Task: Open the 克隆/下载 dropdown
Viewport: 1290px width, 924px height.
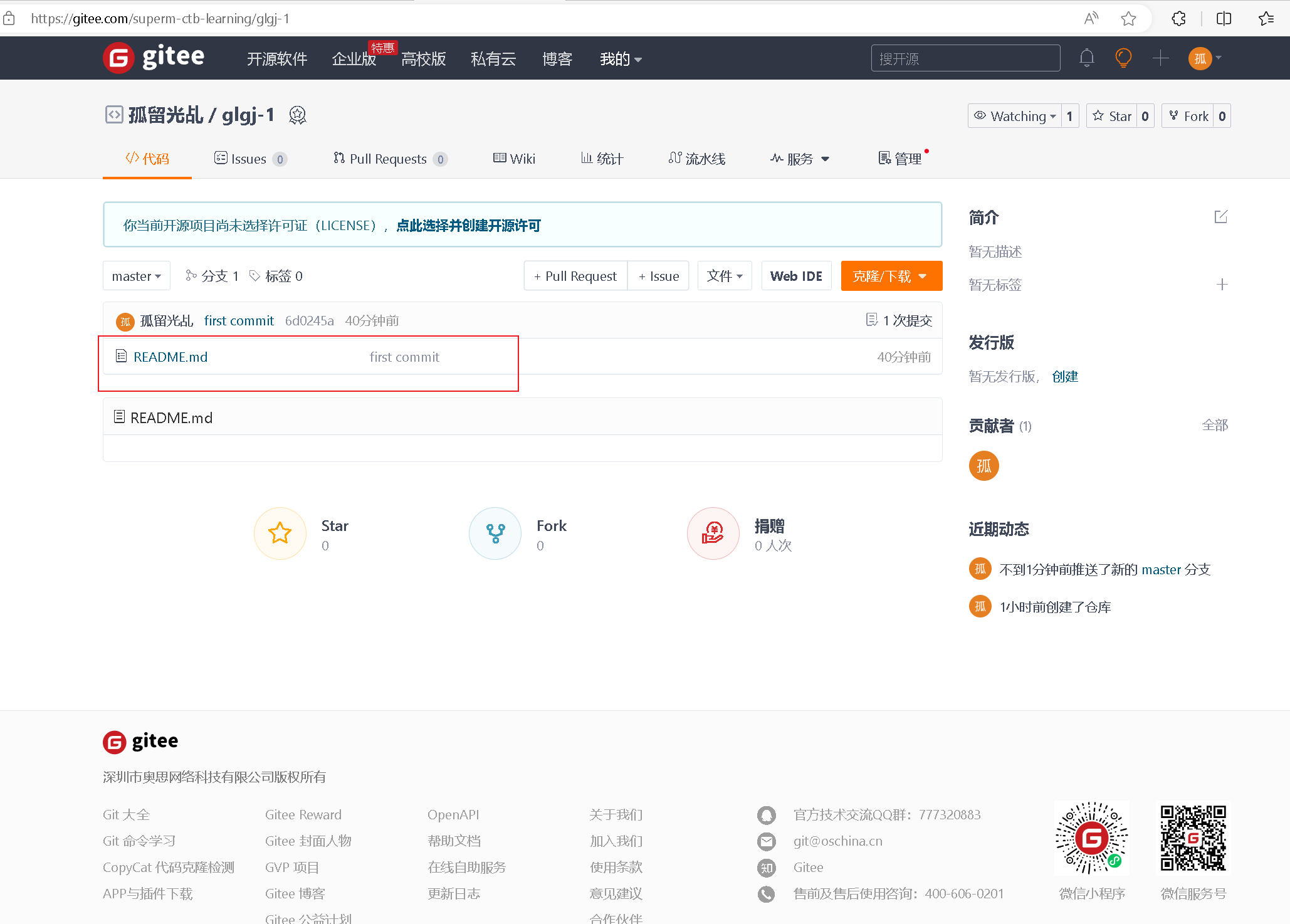Action: tap(891, 276)
